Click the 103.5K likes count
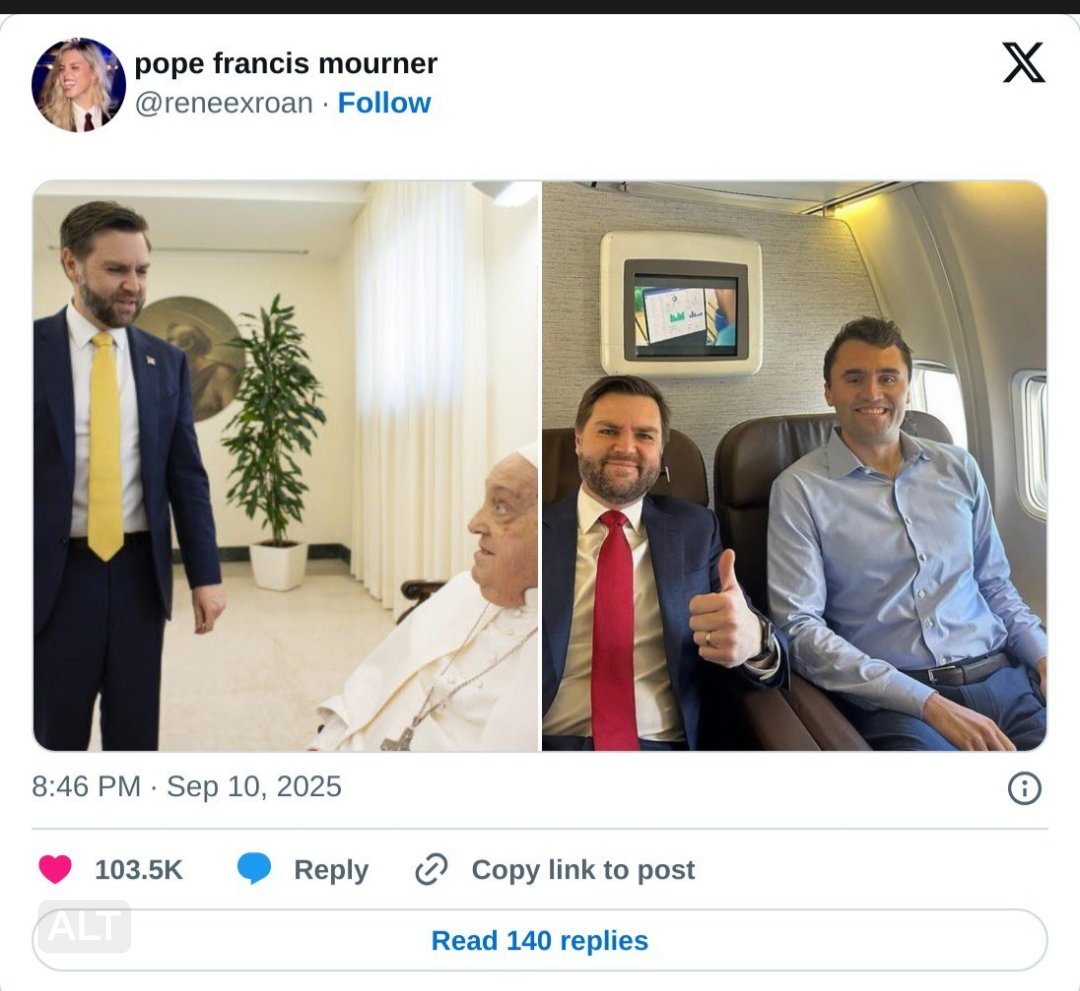The image size is (1080, 991). click(139, 870)
